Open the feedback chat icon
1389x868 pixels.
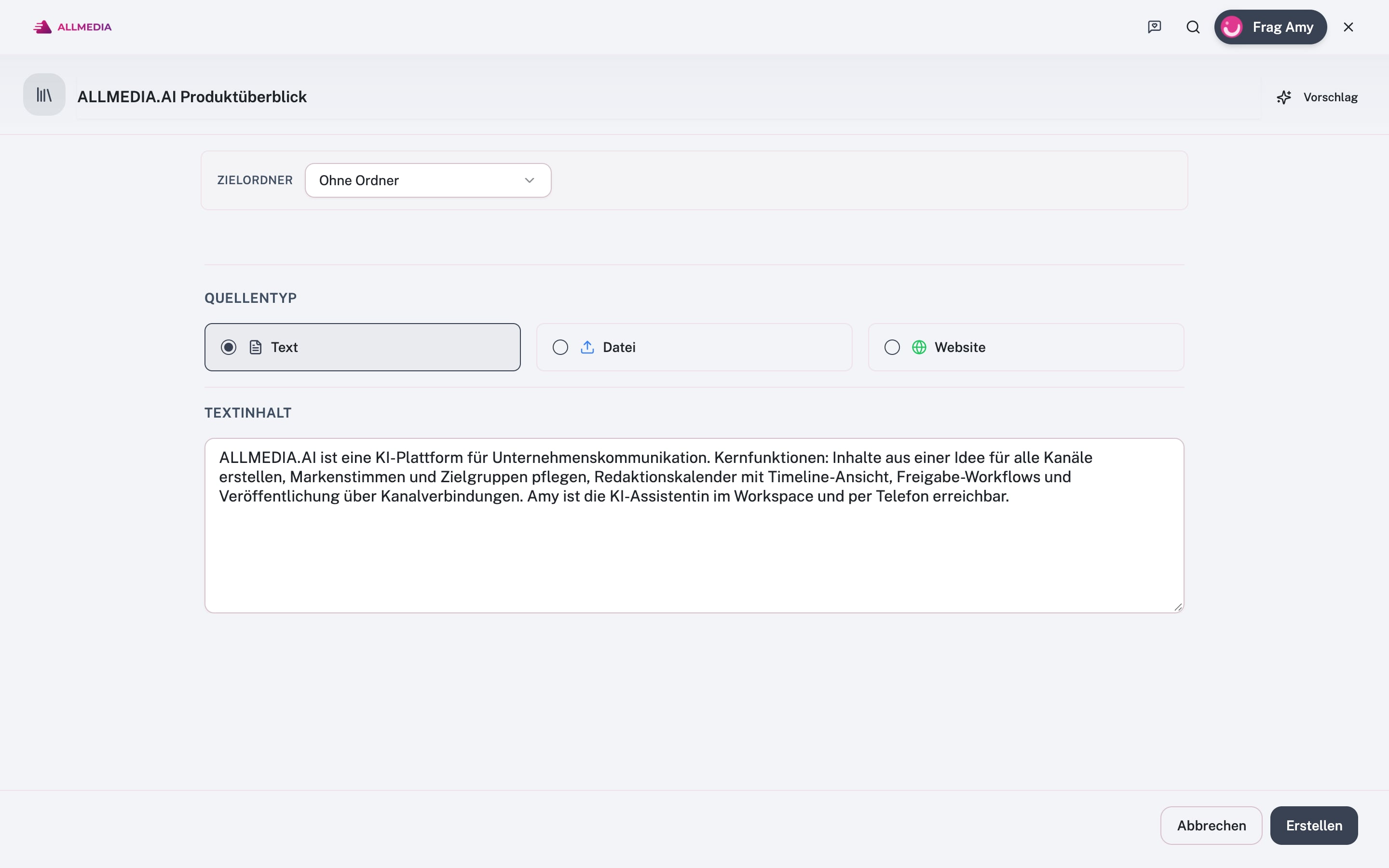click(x=1154, y=27)
